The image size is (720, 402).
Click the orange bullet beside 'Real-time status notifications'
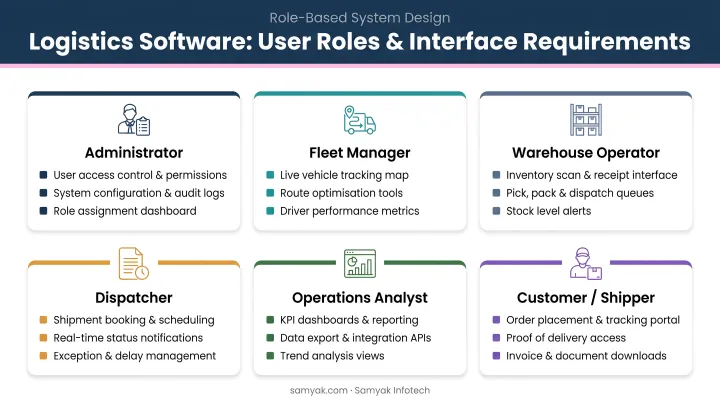click(43, 338)
